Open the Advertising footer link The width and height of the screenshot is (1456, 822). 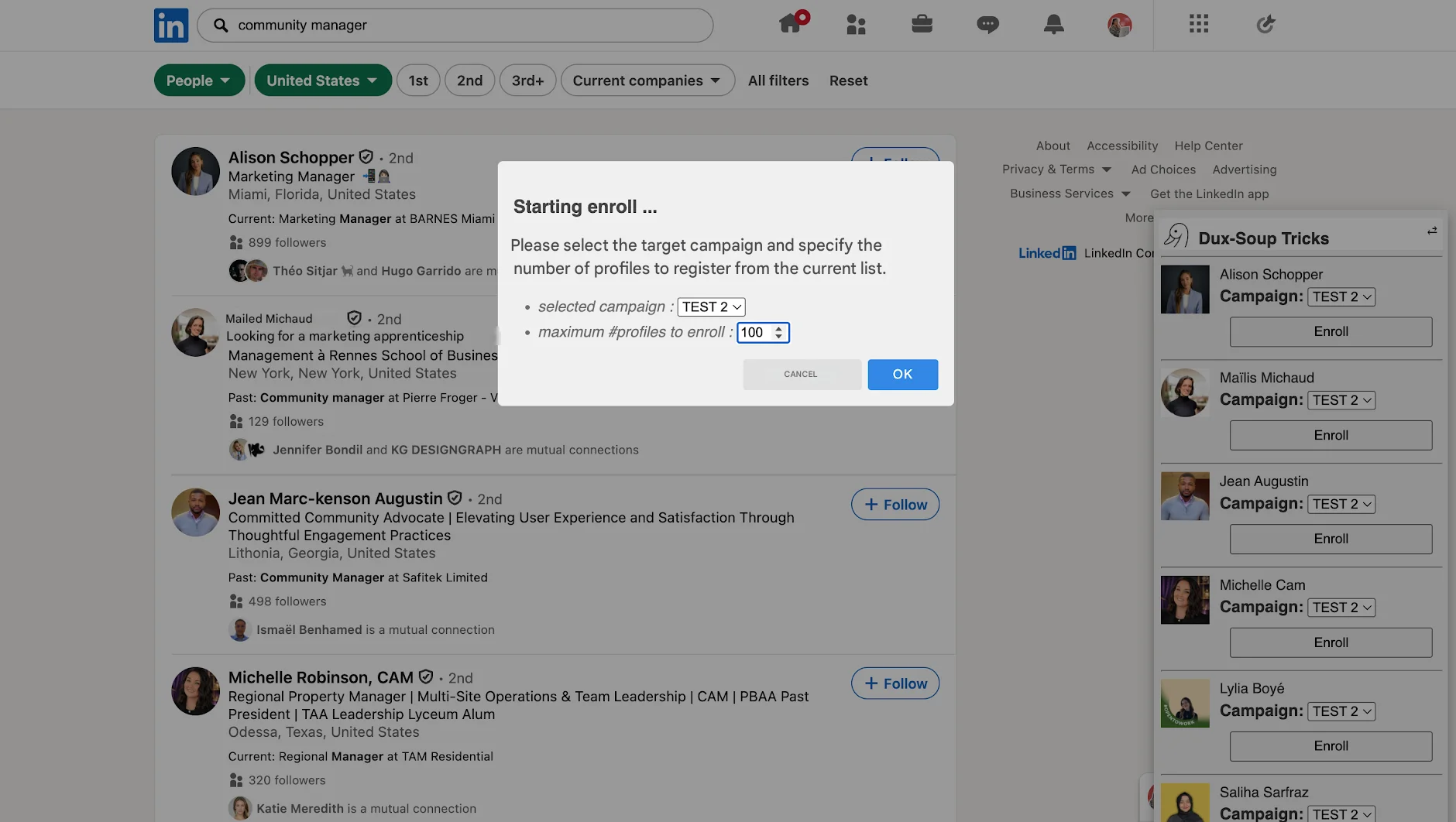click(1245, 170)
